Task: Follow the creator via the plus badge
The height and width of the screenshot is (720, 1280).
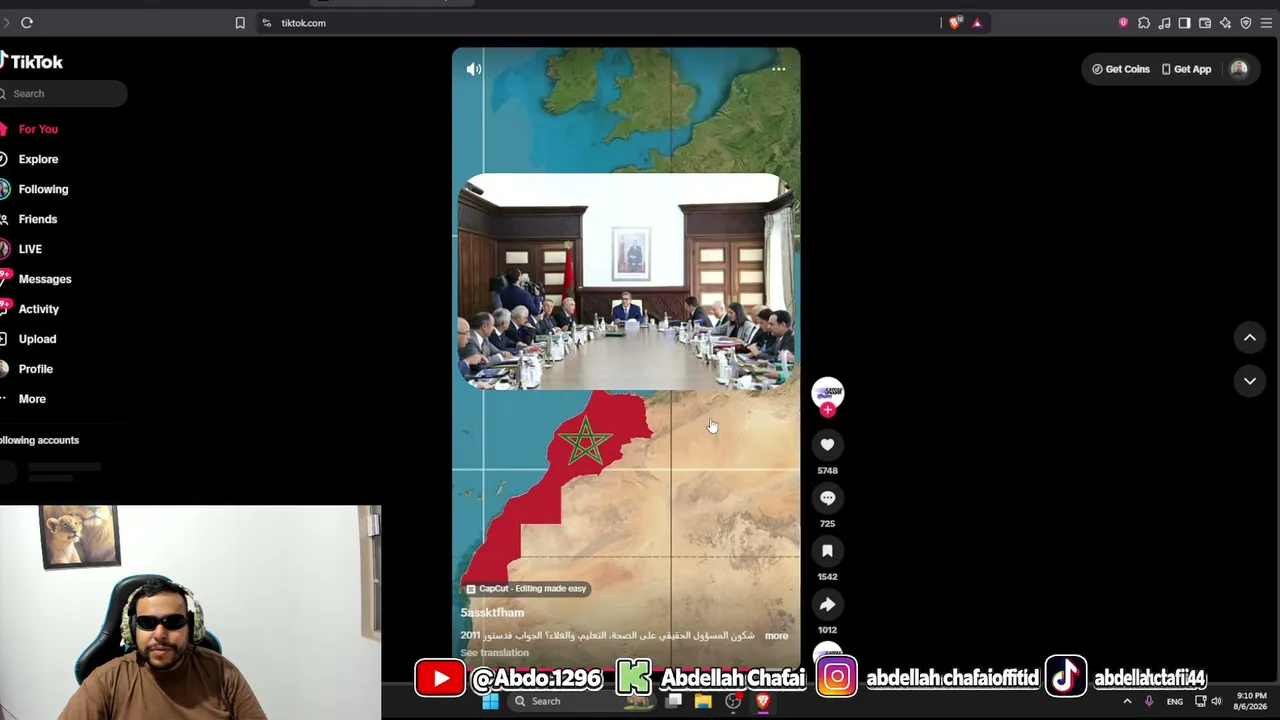Action: coord(827,410)
